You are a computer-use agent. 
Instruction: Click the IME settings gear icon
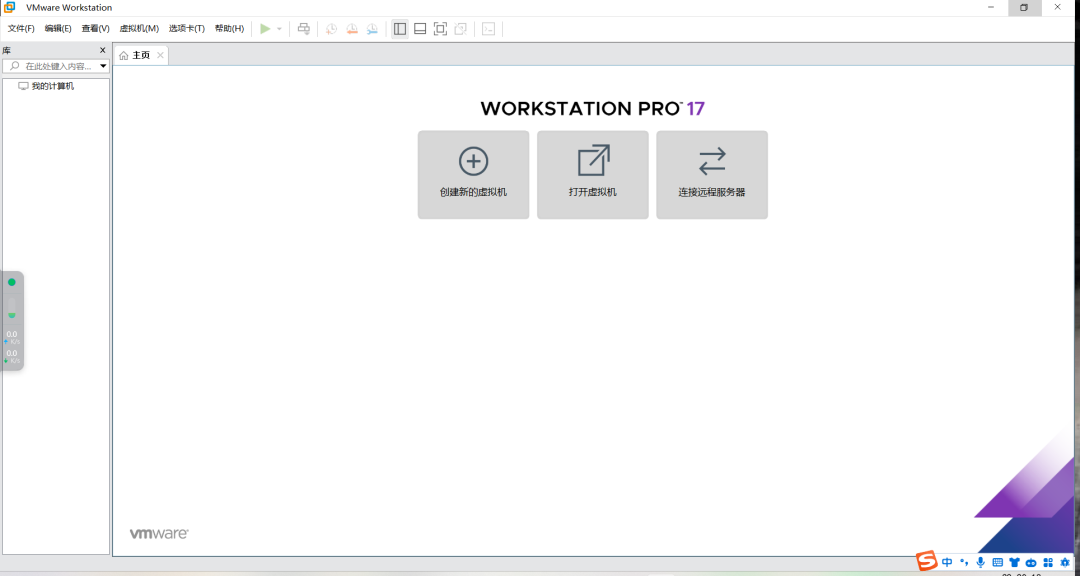pos(1065,563)
